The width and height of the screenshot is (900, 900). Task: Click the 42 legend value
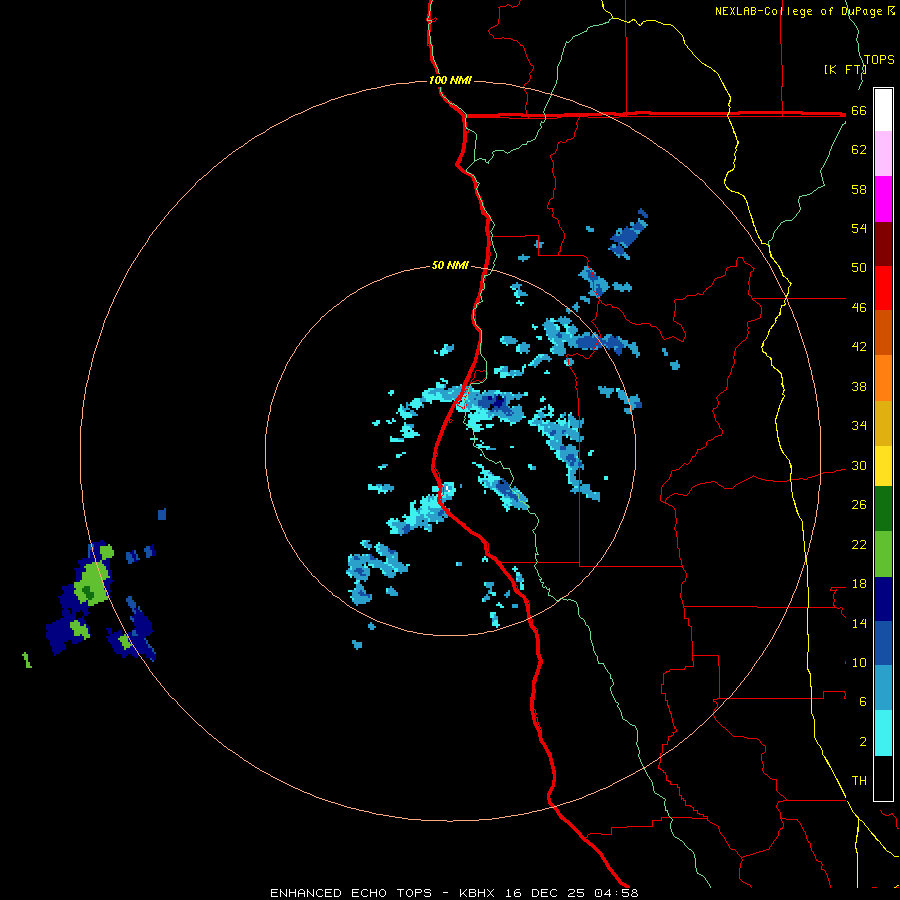859,347
